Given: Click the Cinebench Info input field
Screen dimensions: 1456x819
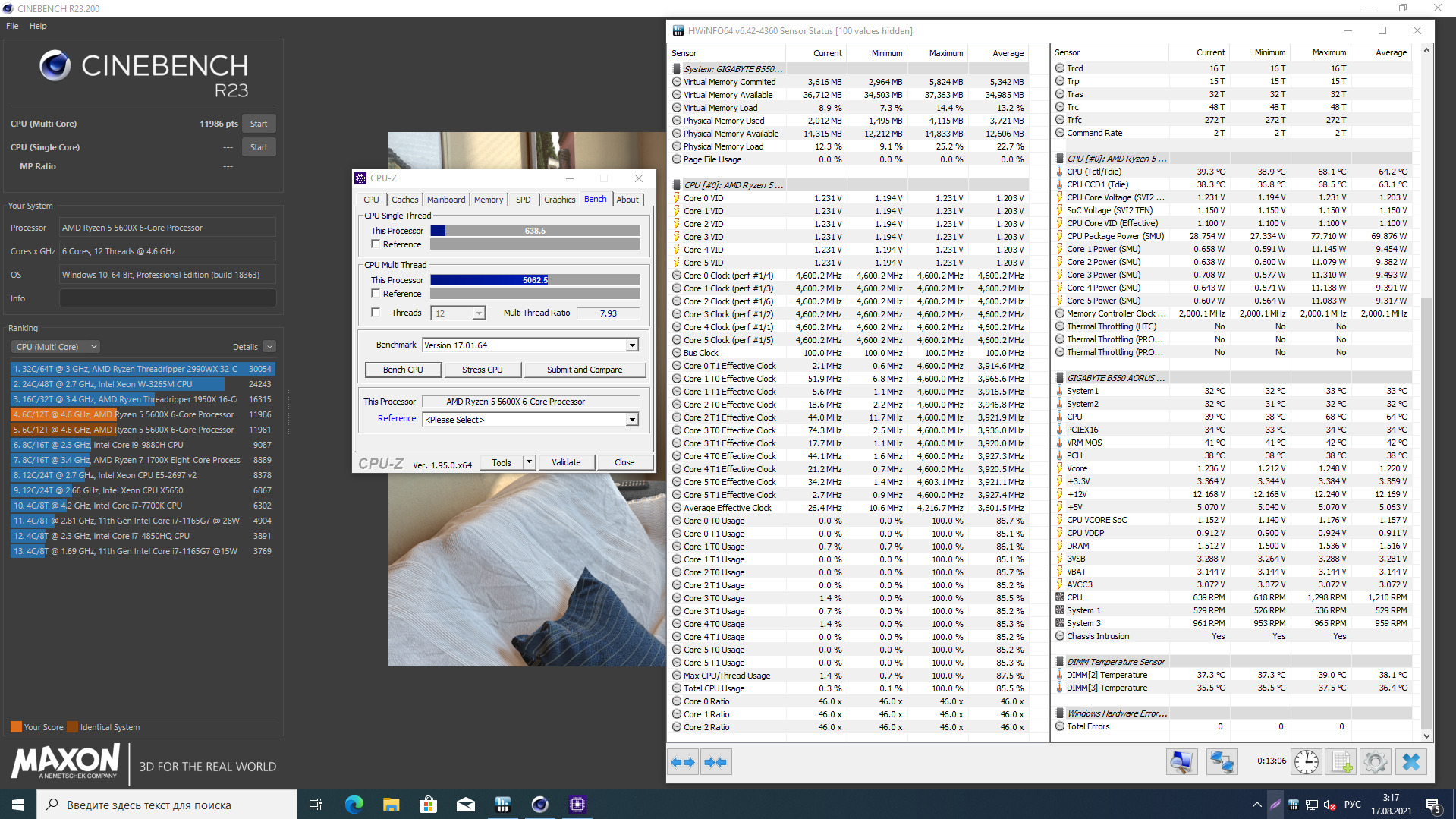Looking at the screenshot, I should coord(168,298).
